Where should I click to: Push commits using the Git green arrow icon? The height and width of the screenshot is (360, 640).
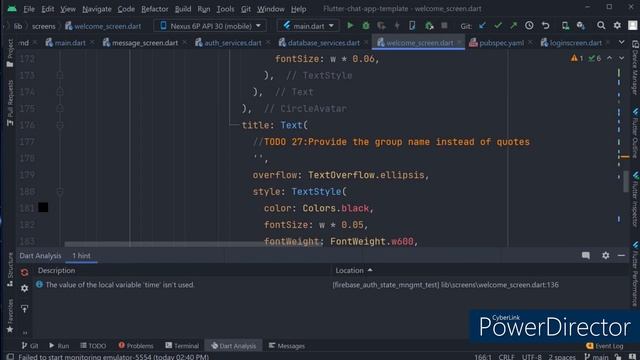pos(513,26)
